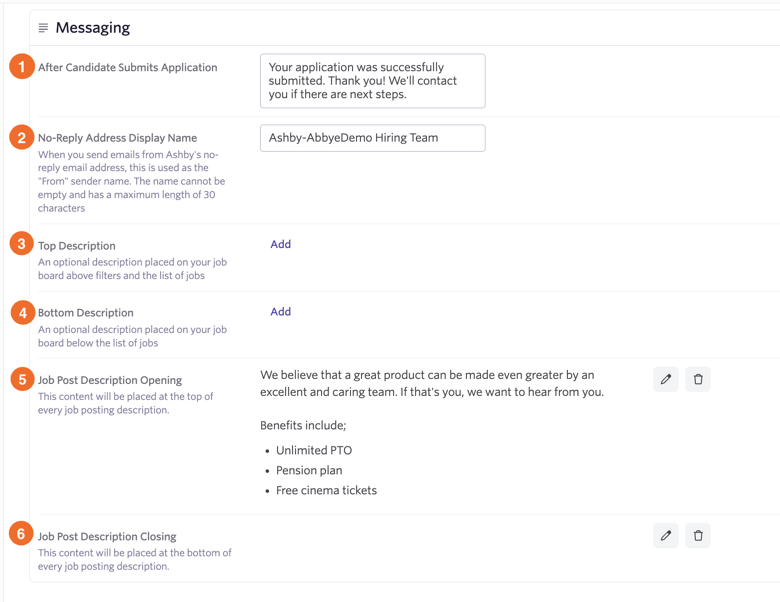Image resolution: width=780 pixels, height=602 pixels.
Task: Click the 'Job Post Description Closing' label
Action: [107, 536]
